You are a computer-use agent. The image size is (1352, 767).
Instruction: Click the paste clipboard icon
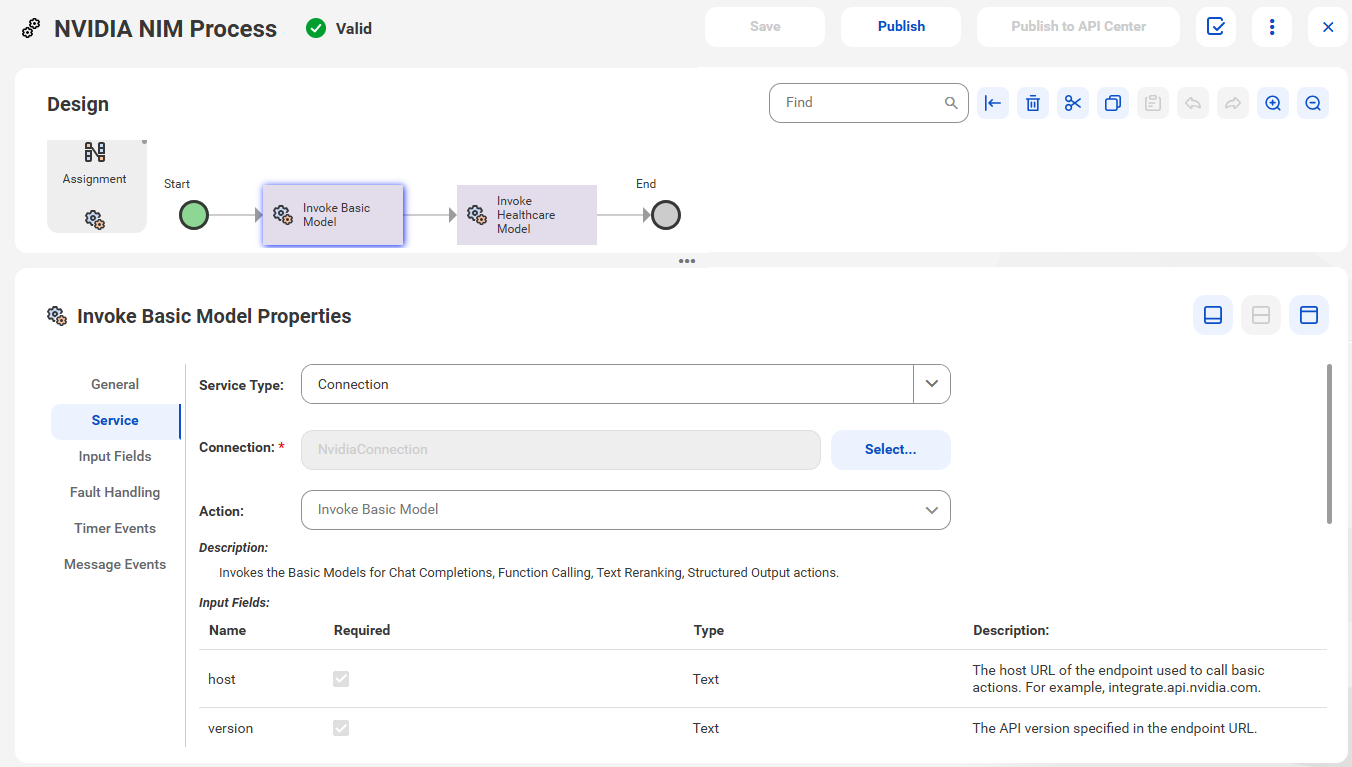point(1153,103)
